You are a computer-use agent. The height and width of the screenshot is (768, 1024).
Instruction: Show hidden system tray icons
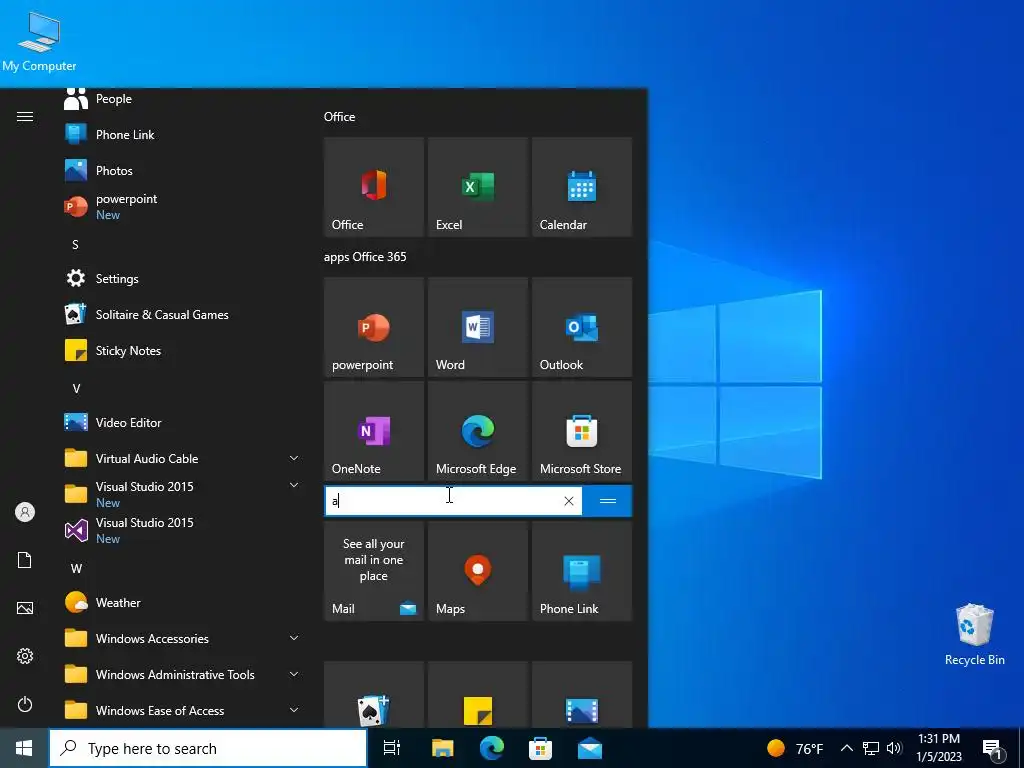(x=846, y=748)
